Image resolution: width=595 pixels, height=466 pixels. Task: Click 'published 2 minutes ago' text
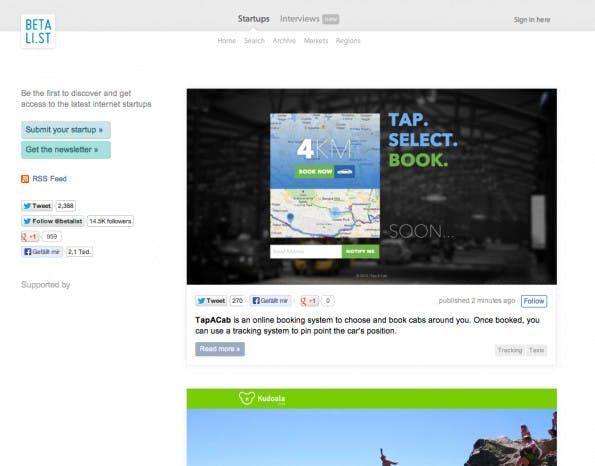[477, 301]
